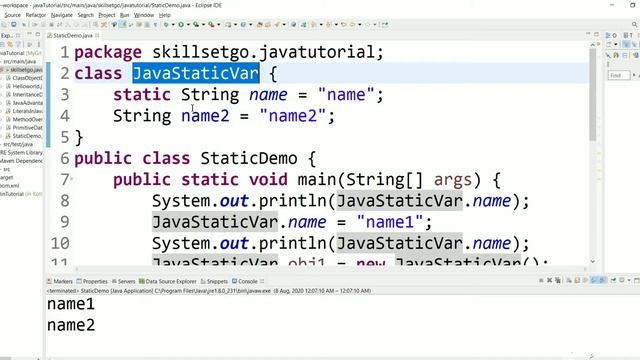640x360 pixels.
Task: Toggle Pin Console
Action: pyautogui.click(x=613, y=280)
